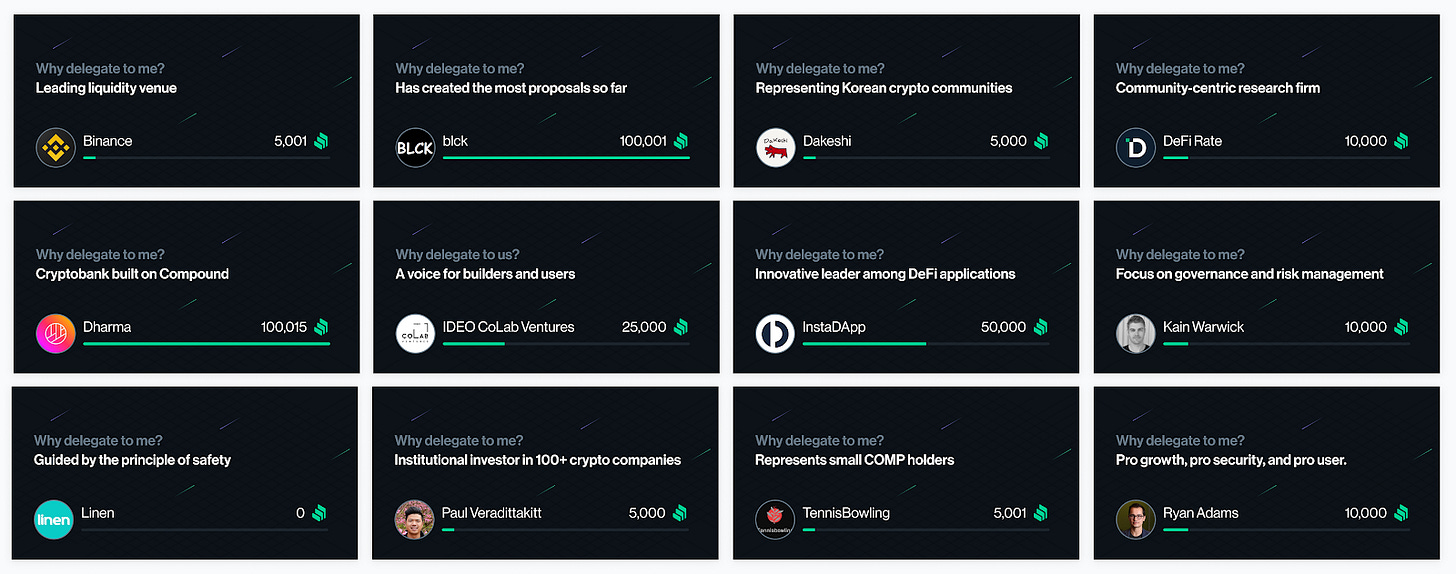Click Kain Warwick's profile photo
The image size is (1456, 574).
click(x=1135, y=334)
